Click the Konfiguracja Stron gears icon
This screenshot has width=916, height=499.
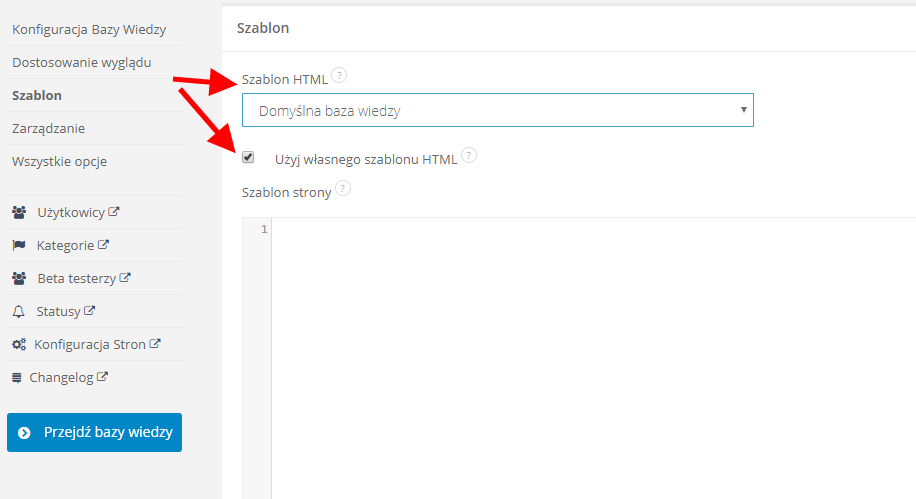pyautogui.click(x=19, y=344)
